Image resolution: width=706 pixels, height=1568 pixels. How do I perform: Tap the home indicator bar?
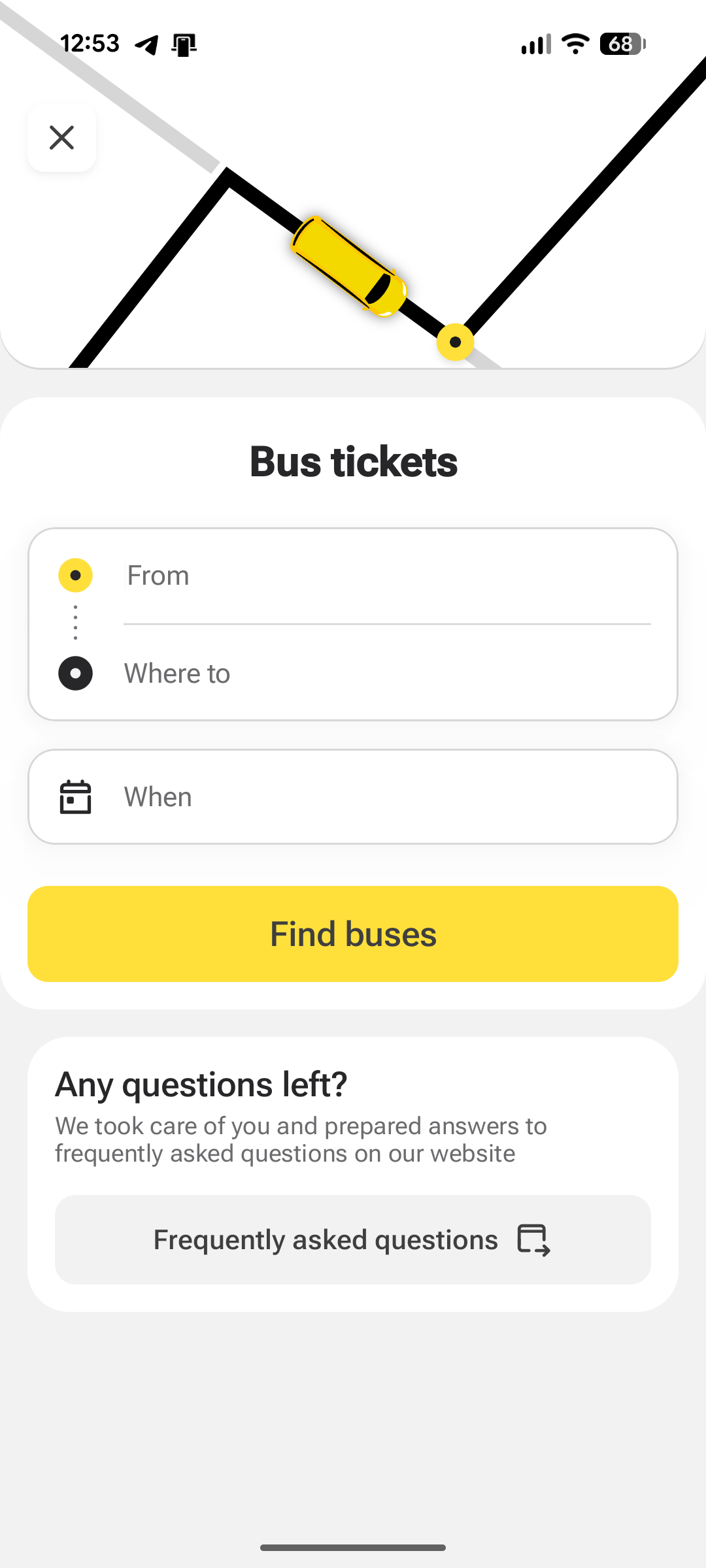click(x=353, y=1547)
